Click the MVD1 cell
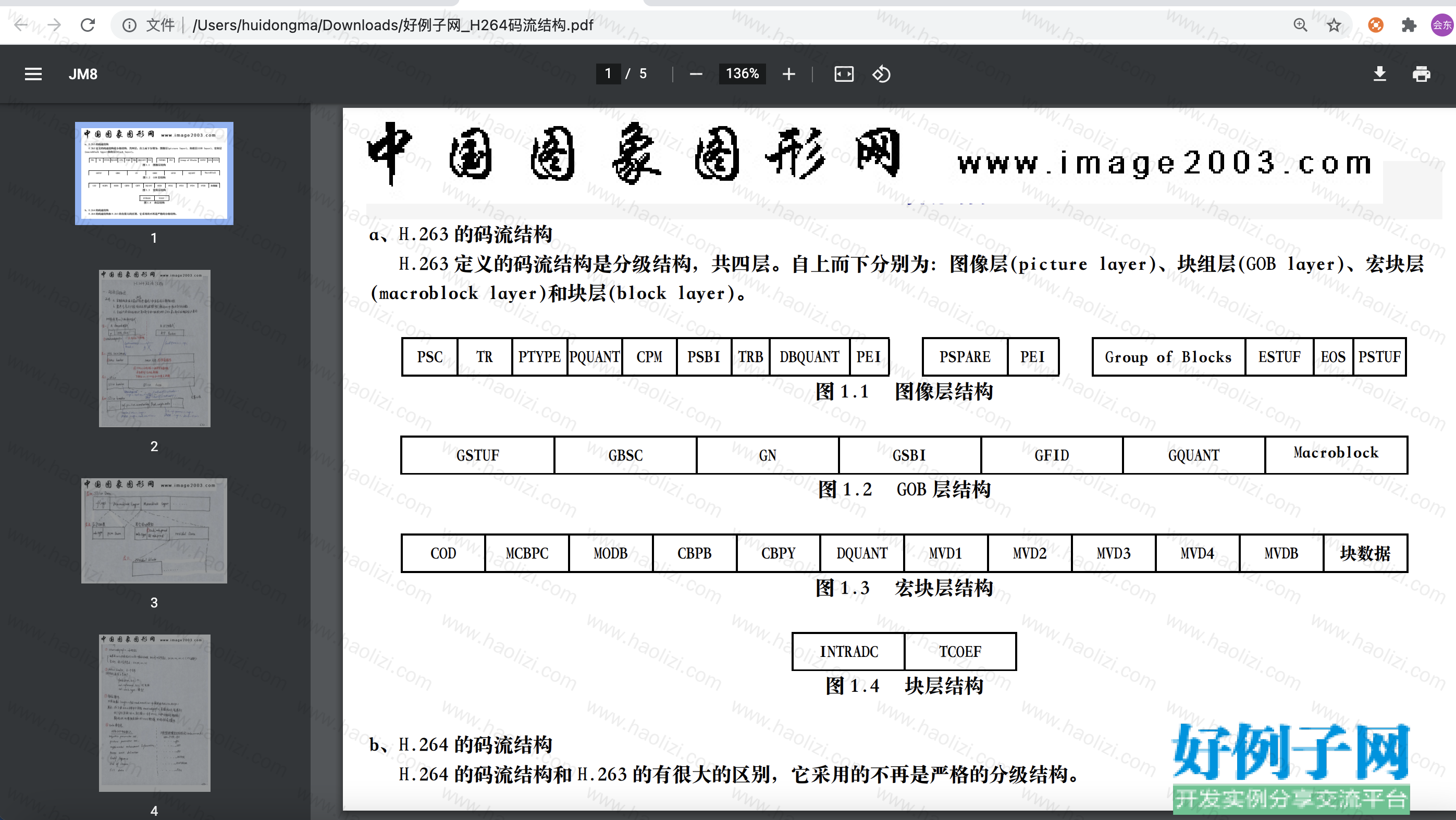The width and height of the screenshot is (1456, 820). tap(946, 553)
